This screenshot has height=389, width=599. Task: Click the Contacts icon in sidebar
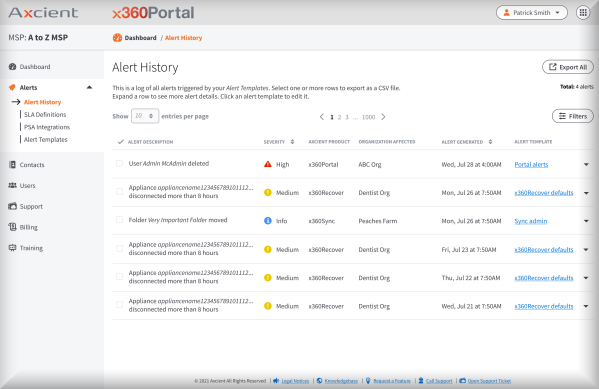click(x=12, y=165)
